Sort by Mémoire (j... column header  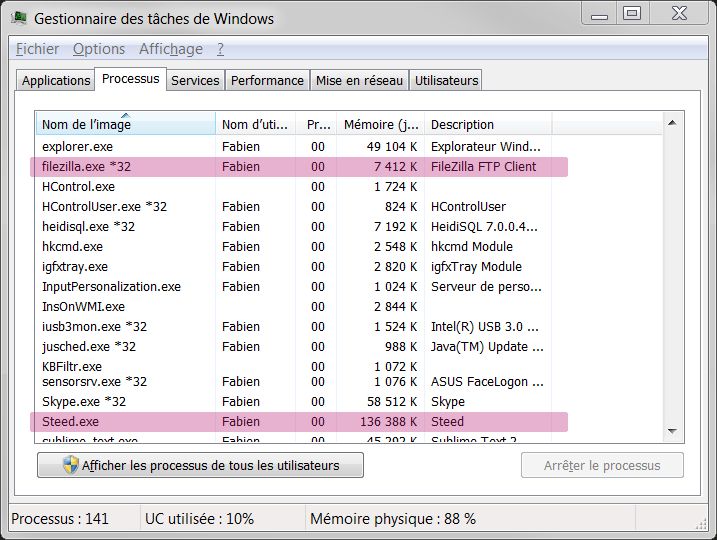coord(381,124)
